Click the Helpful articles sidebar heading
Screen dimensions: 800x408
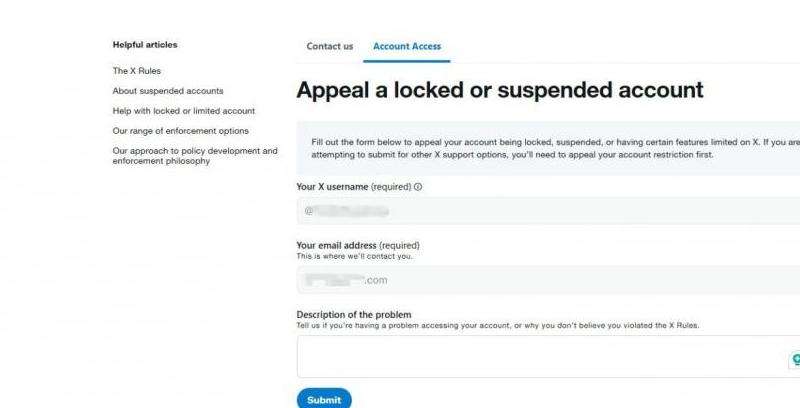[145, 45]
